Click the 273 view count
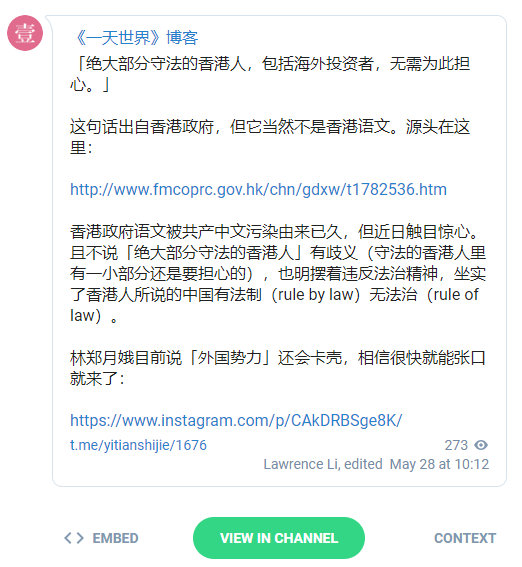Image resolution: width=522 pixels, height=567 pixels. (x=456, y=445)
